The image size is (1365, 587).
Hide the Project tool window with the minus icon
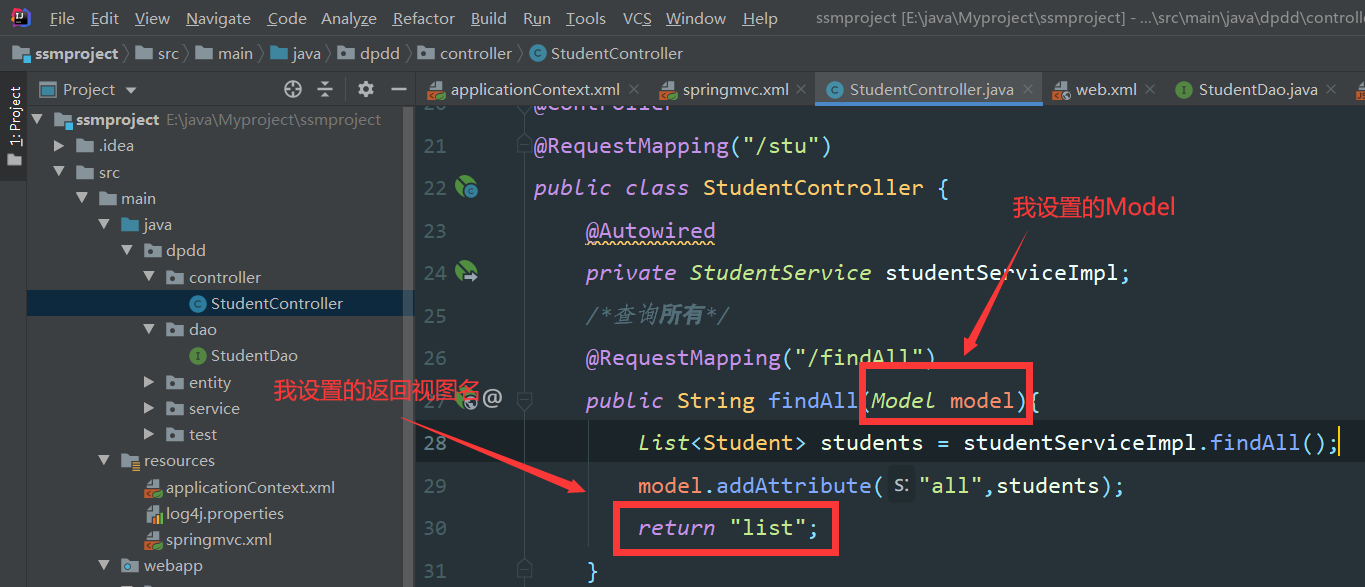pos(397,89)
